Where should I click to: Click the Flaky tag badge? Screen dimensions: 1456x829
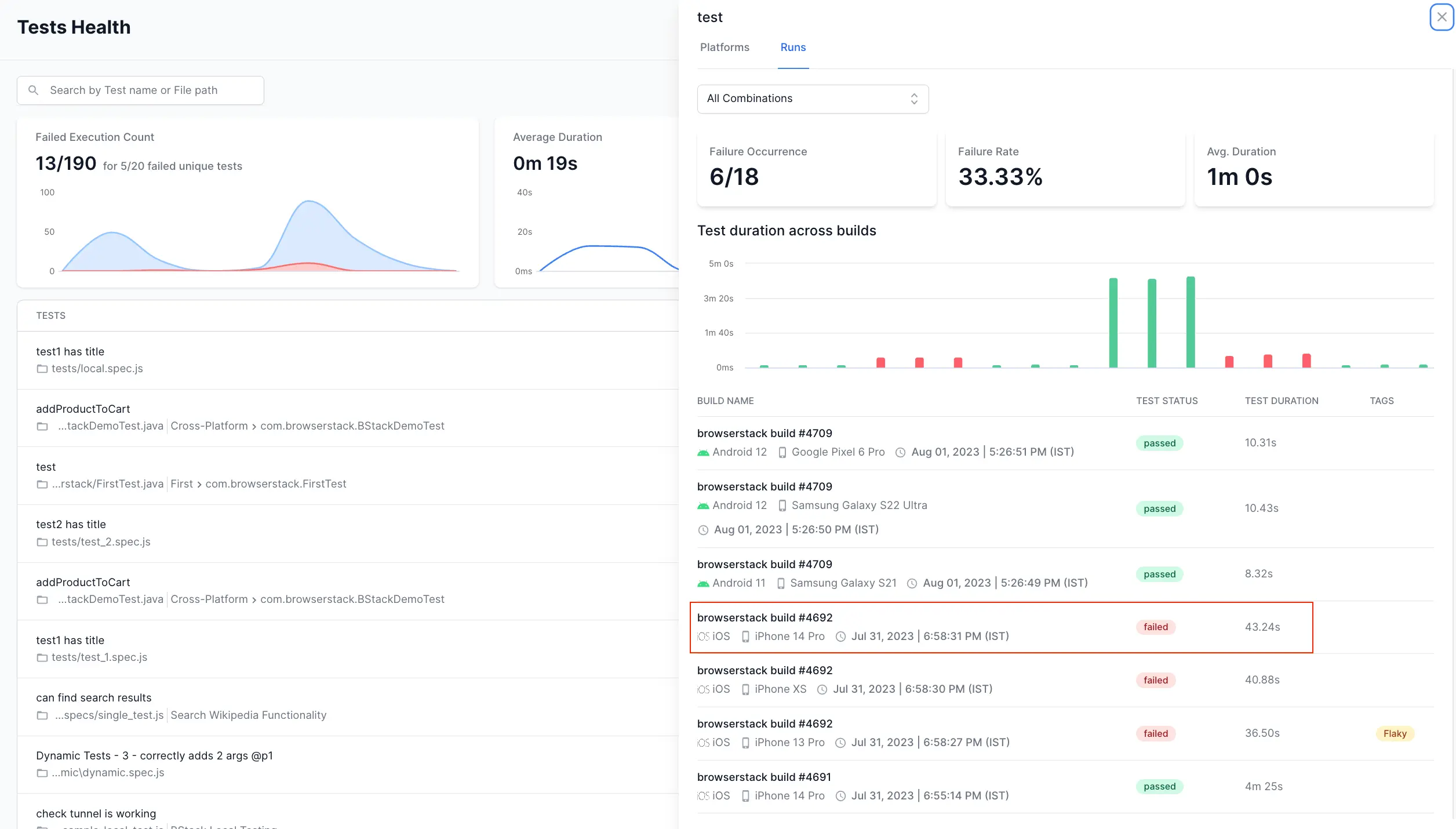(x=1394, y=733)
